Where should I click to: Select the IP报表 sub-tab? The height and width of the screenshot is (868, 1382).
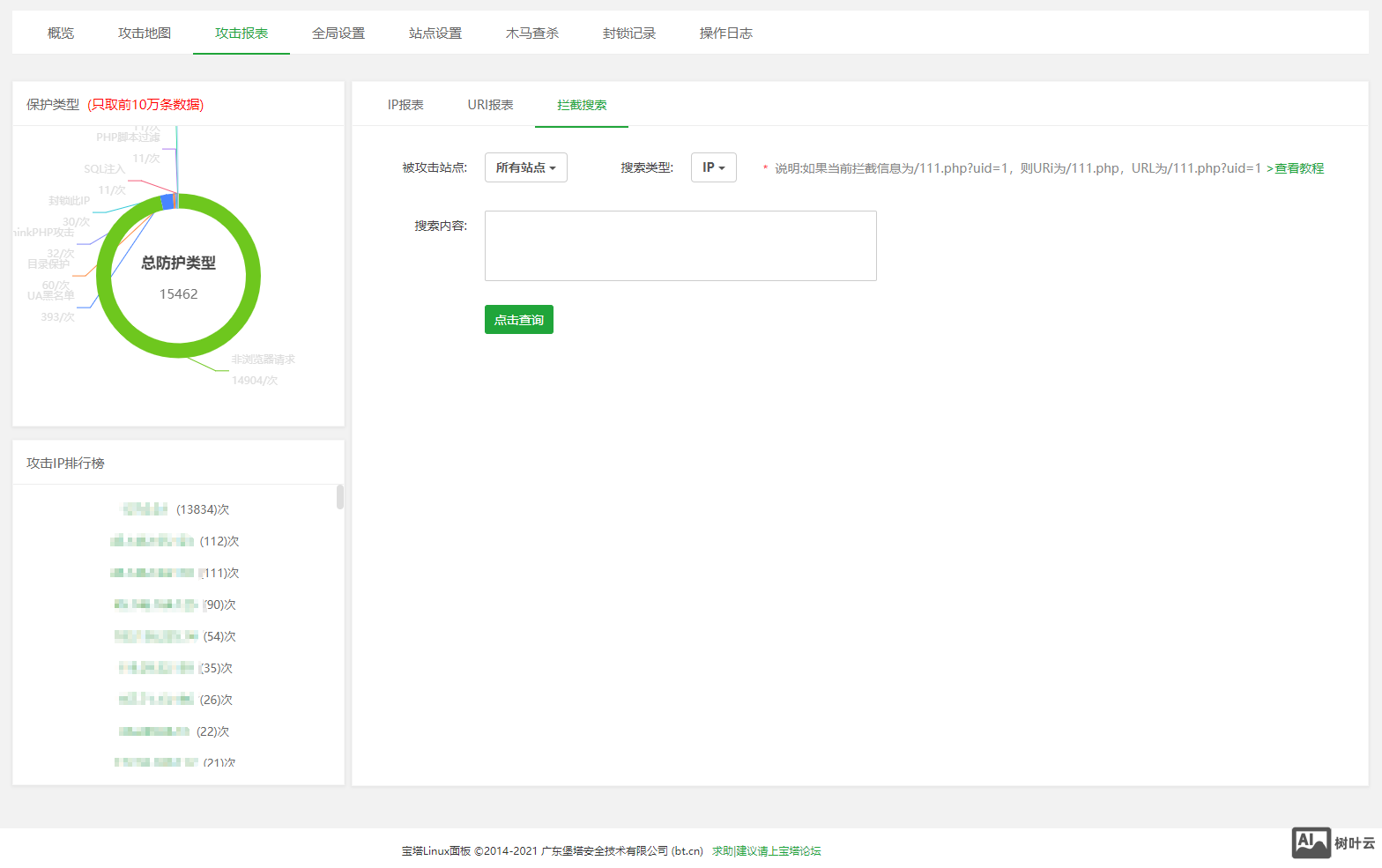coord(405,105)
